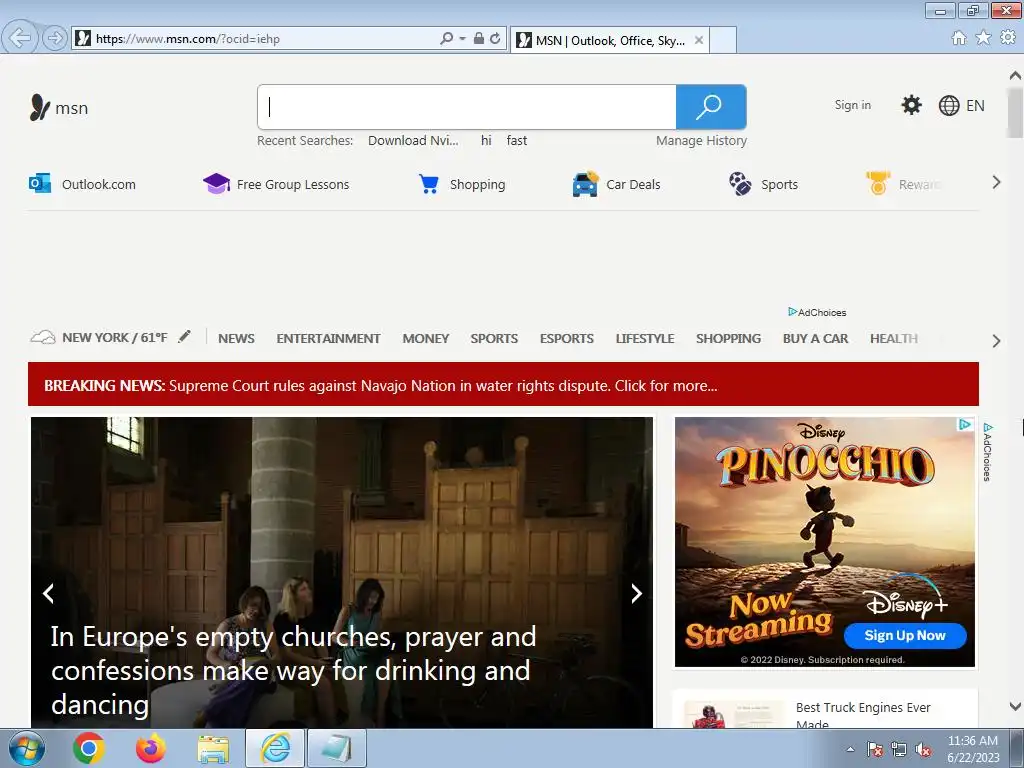The image size is (1024, 768).
Task: Open the ENTERTAINMENT category
Action: click(x=328, y=338)
